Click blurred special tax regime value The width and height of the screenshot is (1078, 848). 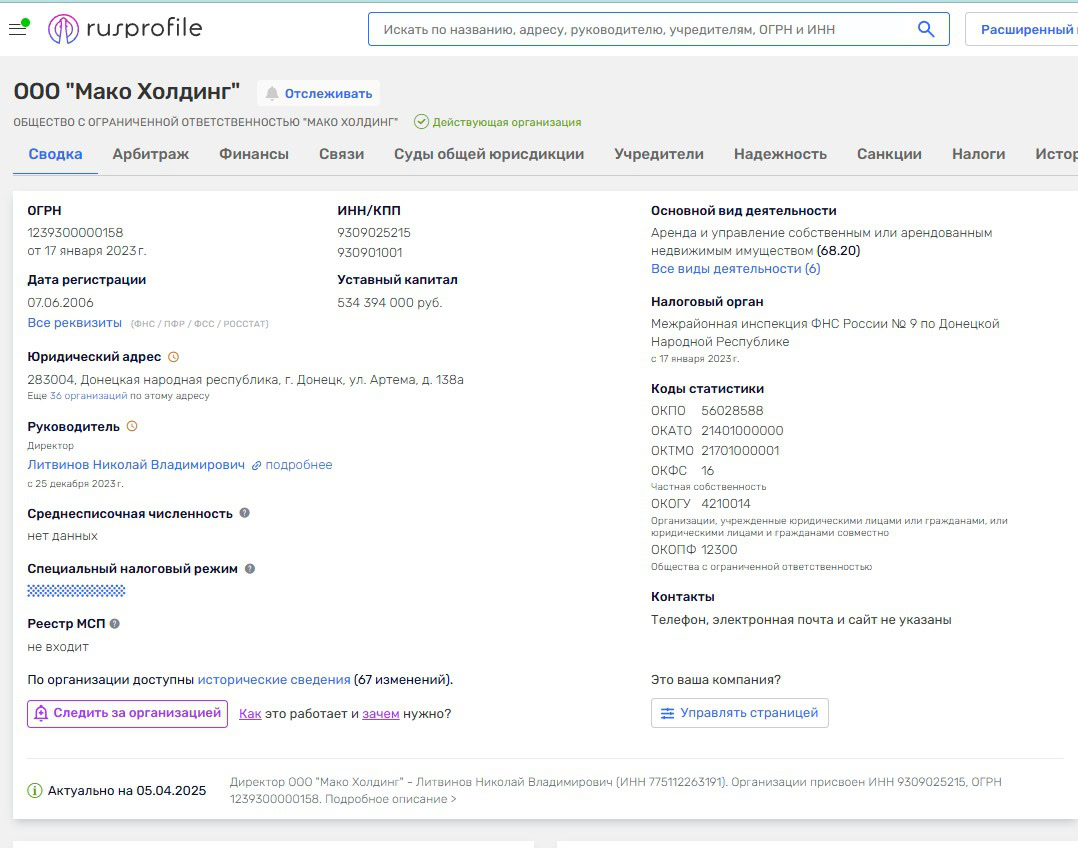(x=76, y=591)
